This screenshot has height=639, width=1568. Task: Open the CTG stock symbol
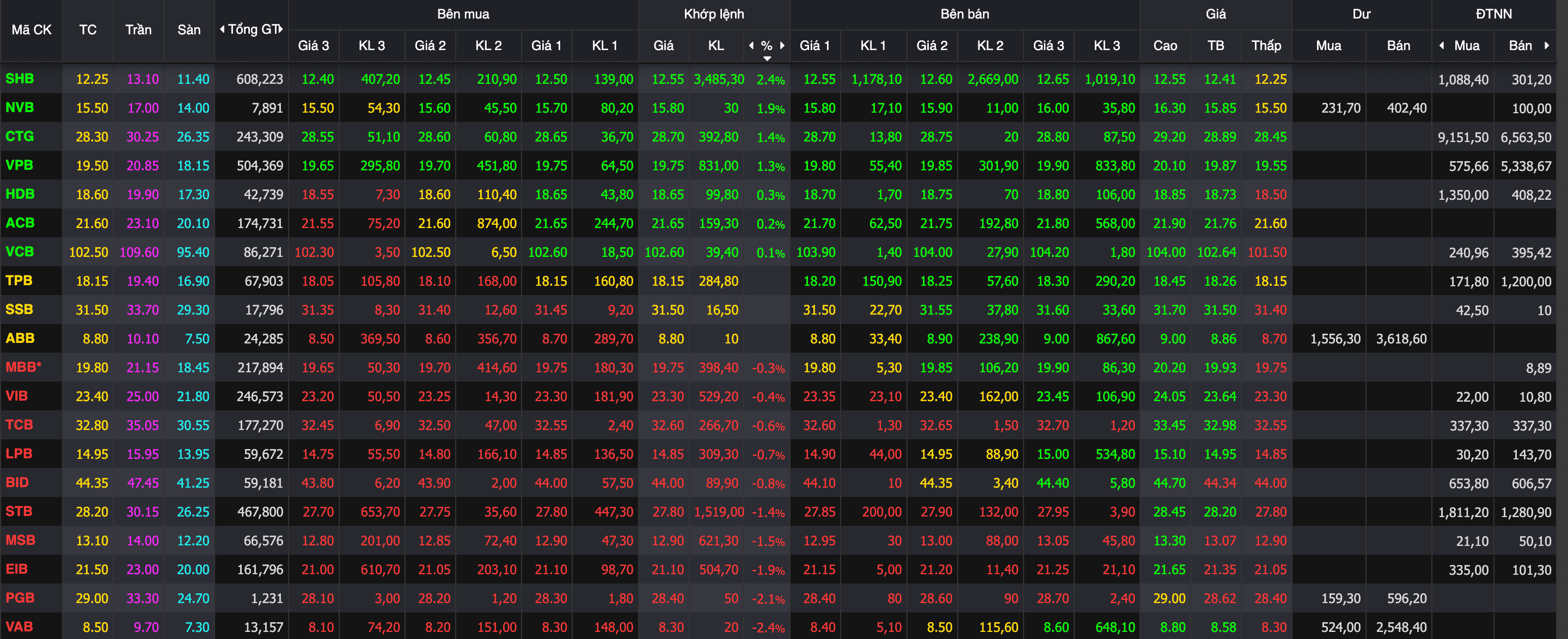tap(20, 136)
